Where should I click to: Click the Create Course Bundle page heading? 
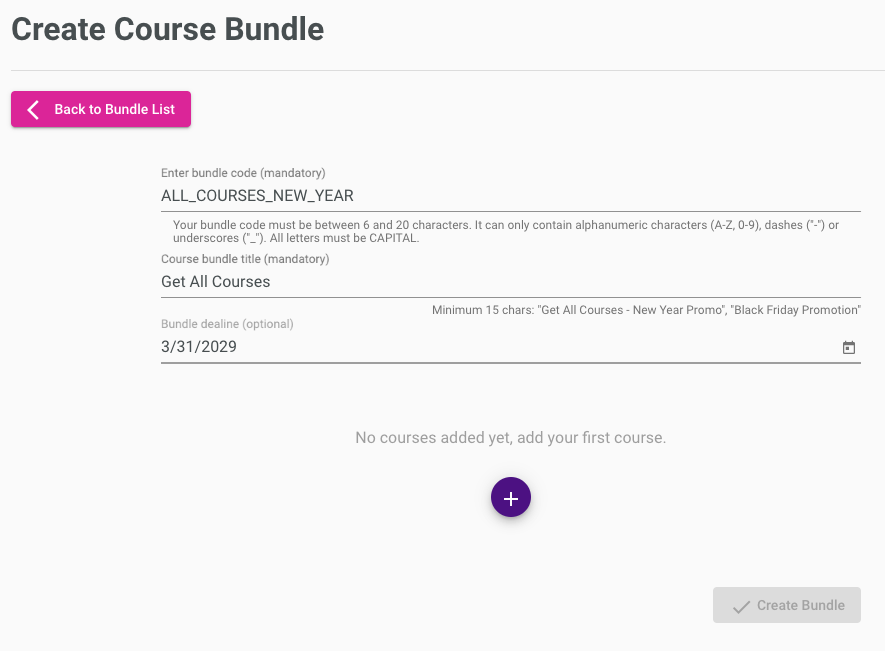[x=168, y=29]
